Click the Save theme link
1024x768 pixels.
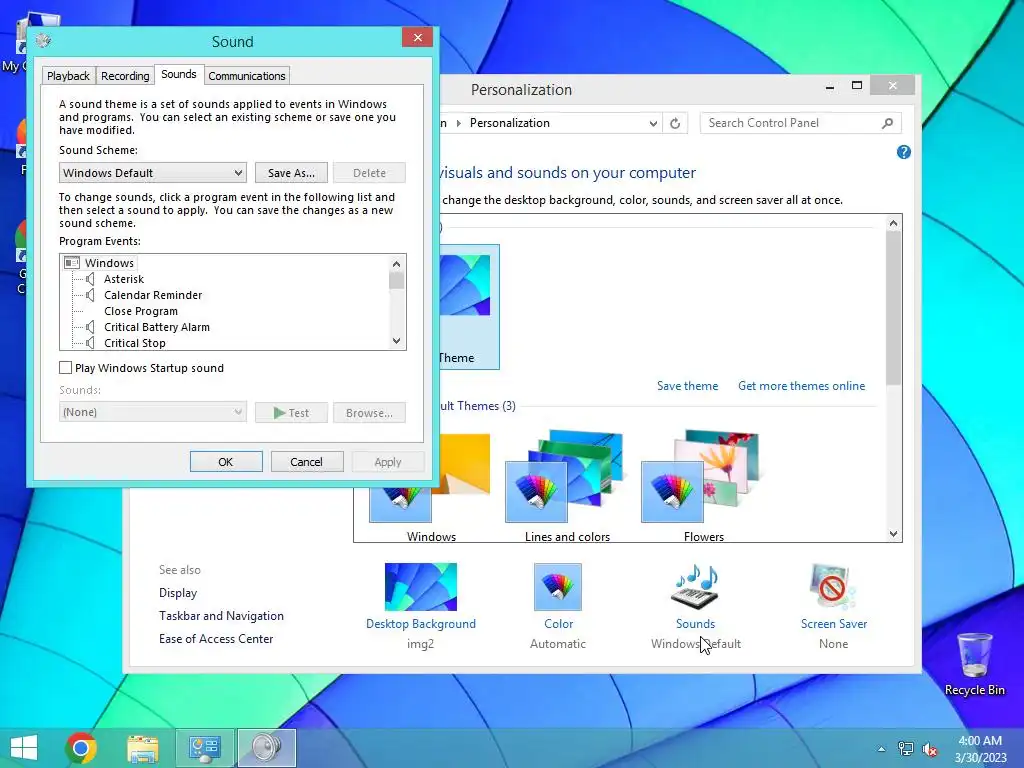point(687,386)
